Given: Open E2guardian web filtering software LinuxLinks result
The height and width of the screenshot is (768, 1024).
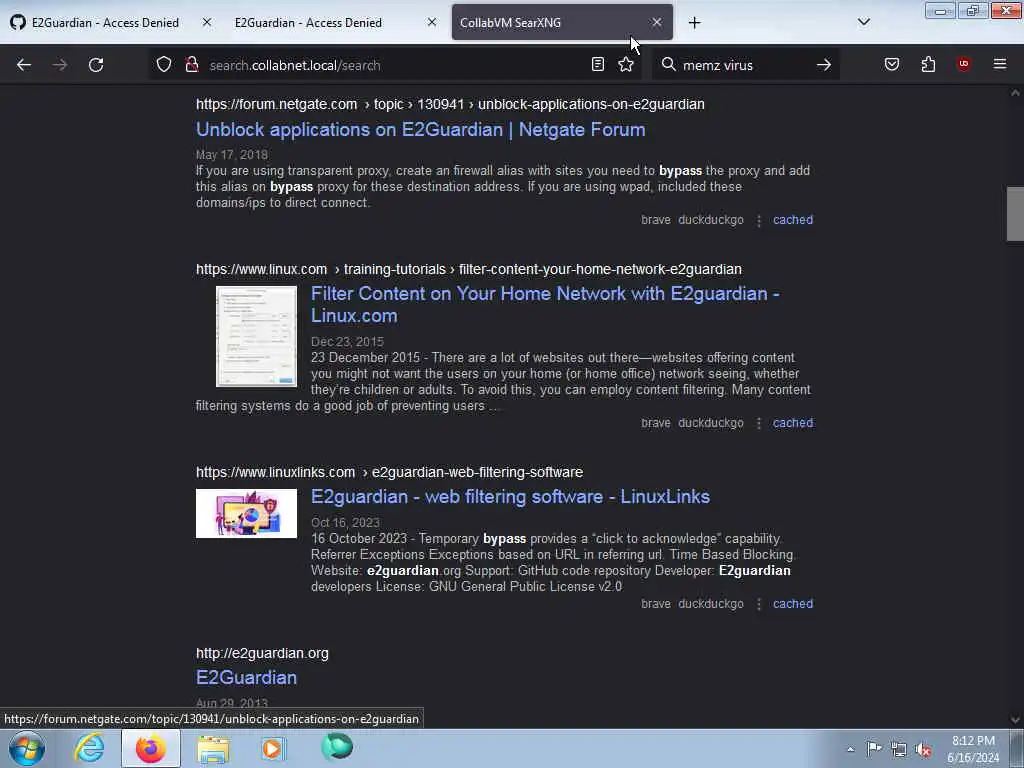Looking at the screenshot, I should point(510,496).
